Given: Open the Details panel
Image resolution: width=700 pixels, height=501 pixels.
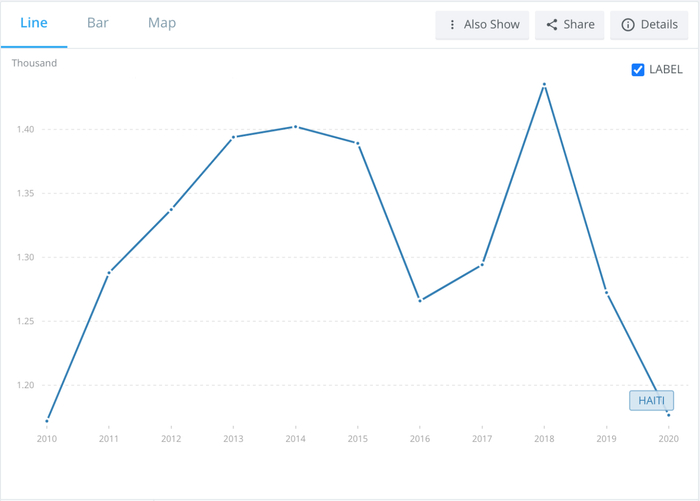Looking at the screenshot, I should [x=649, y=25].
